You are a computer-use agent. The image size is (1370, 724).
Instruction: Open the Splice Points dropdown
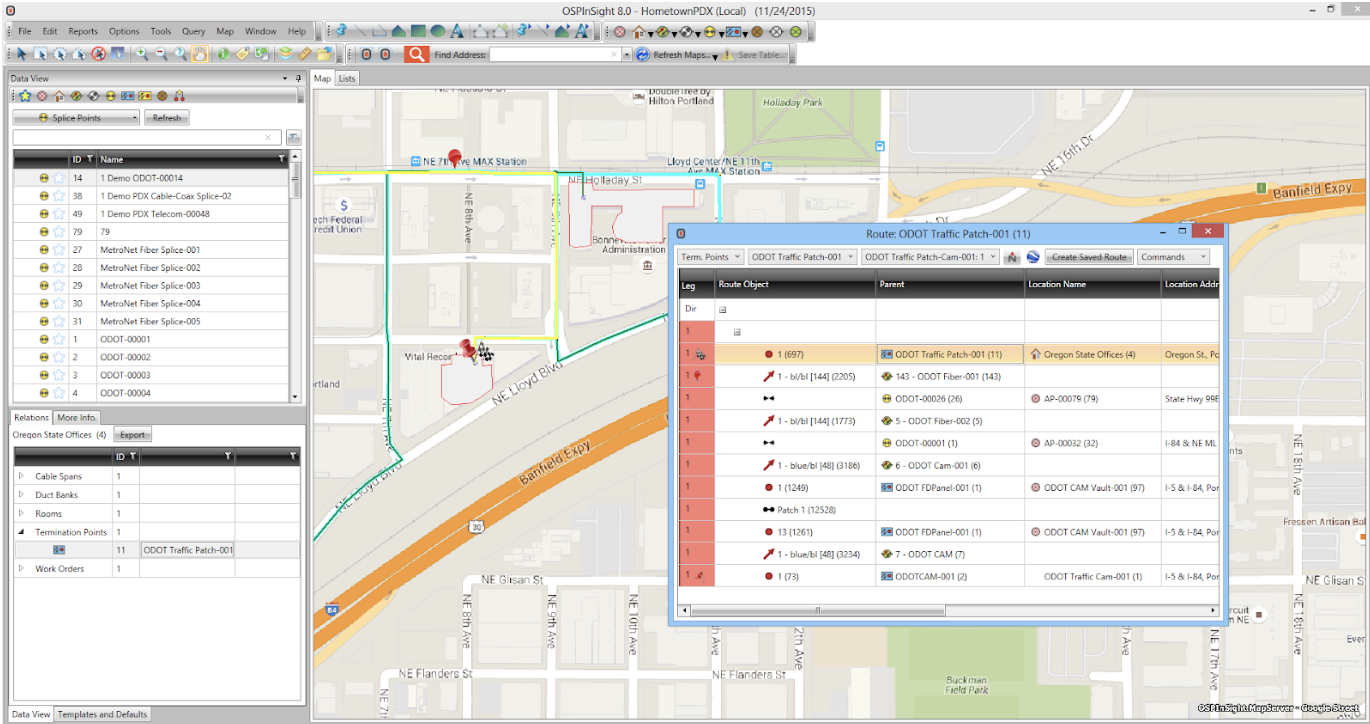point(77,118)
